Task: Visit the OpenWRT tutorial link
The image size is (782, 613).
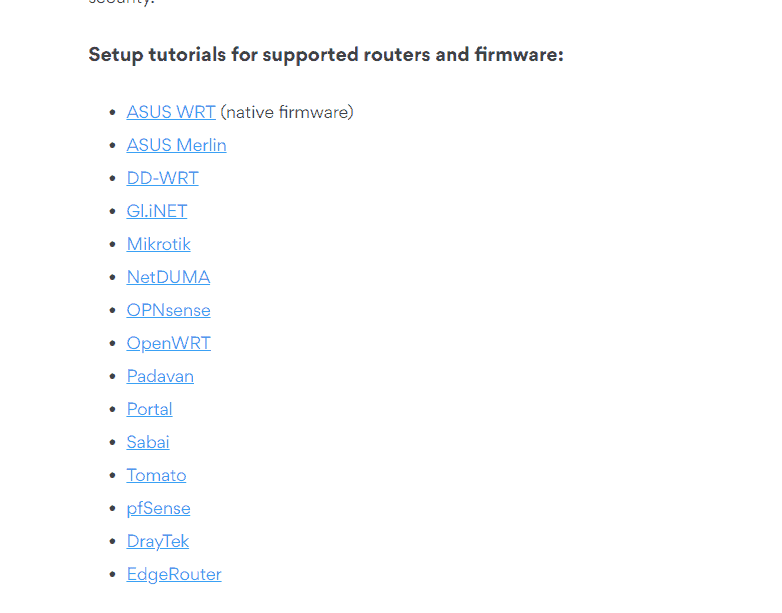Action: pyautogui.click(x=169, y=343)
